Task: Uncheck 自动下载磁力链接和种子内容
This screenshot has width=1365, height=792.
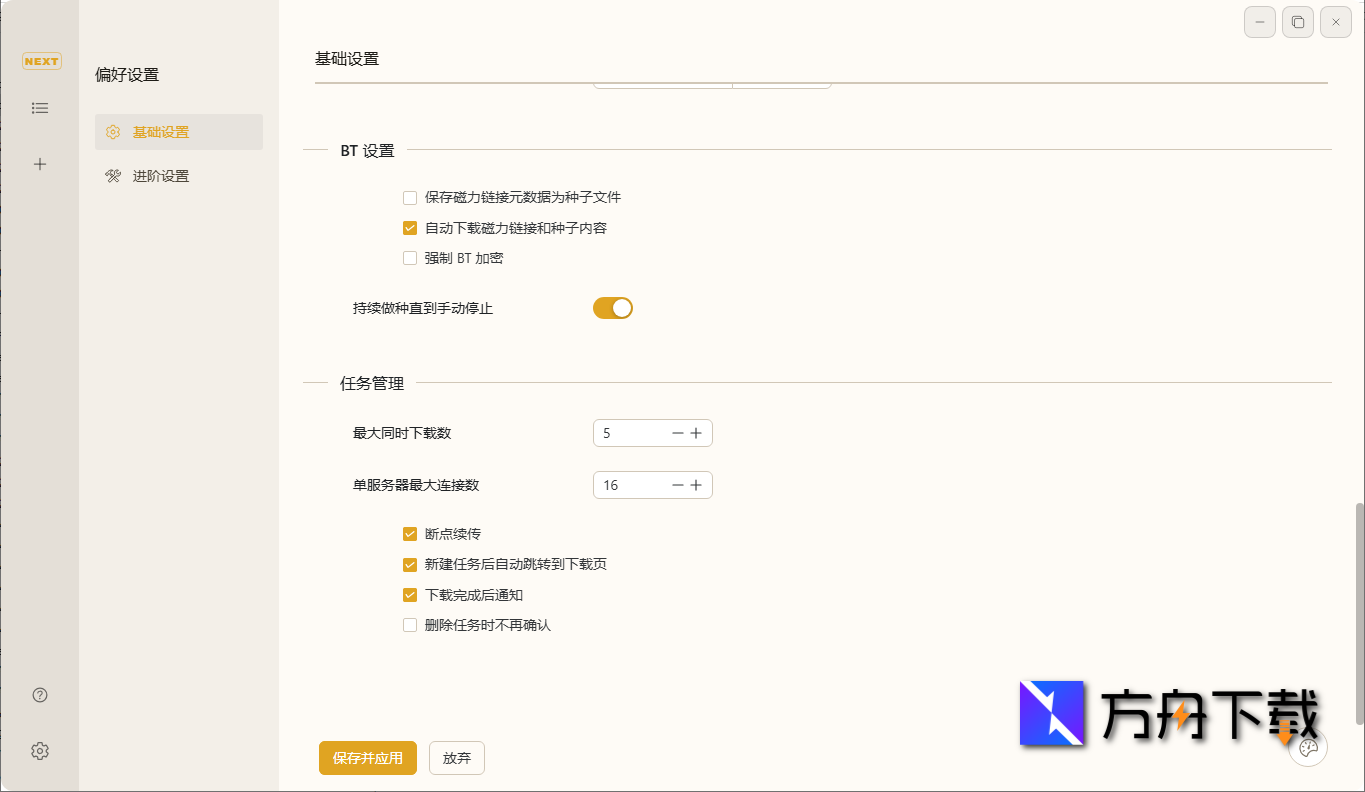Action: coord(410,227)
